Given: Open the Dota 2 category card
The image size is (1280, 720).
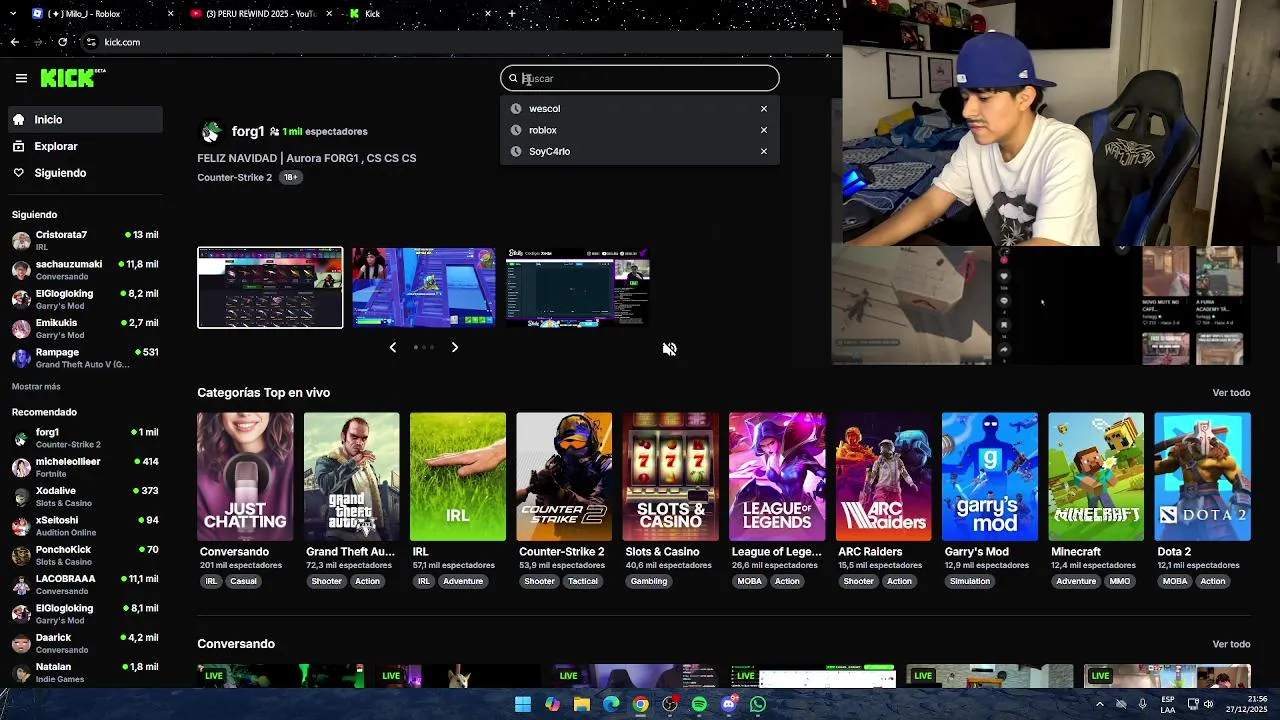Looking at the screenshot, I should point(1202,477).
